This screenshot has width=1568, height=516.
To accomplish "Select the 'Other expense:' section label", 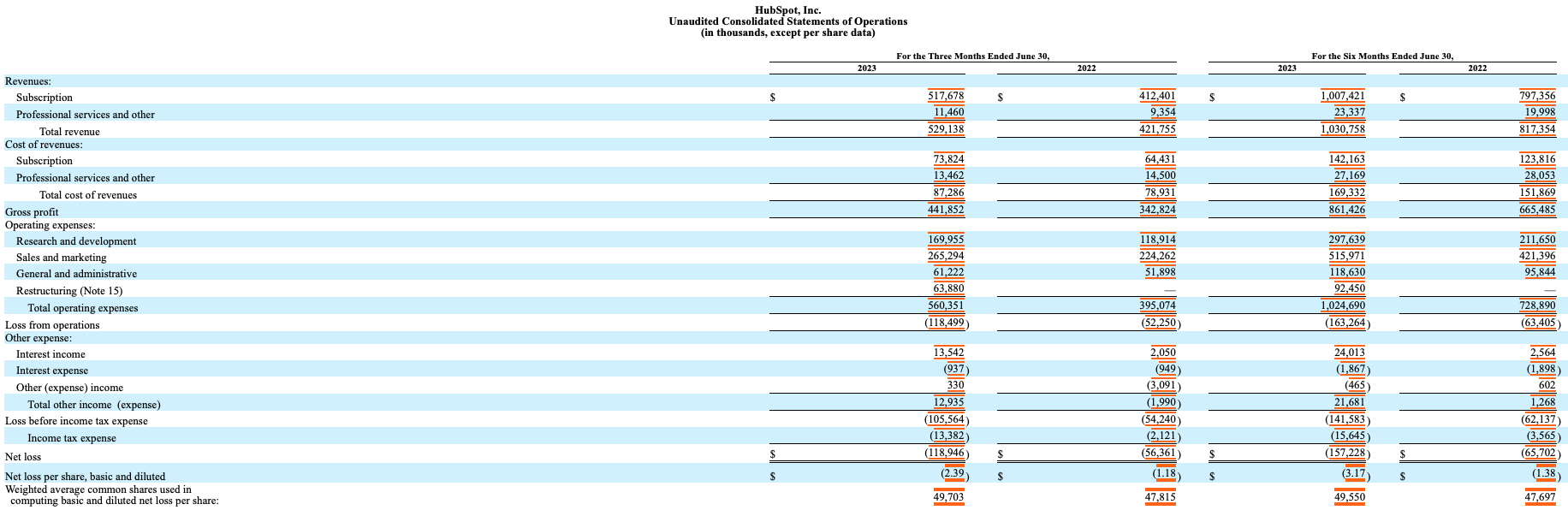I will 39,338.
